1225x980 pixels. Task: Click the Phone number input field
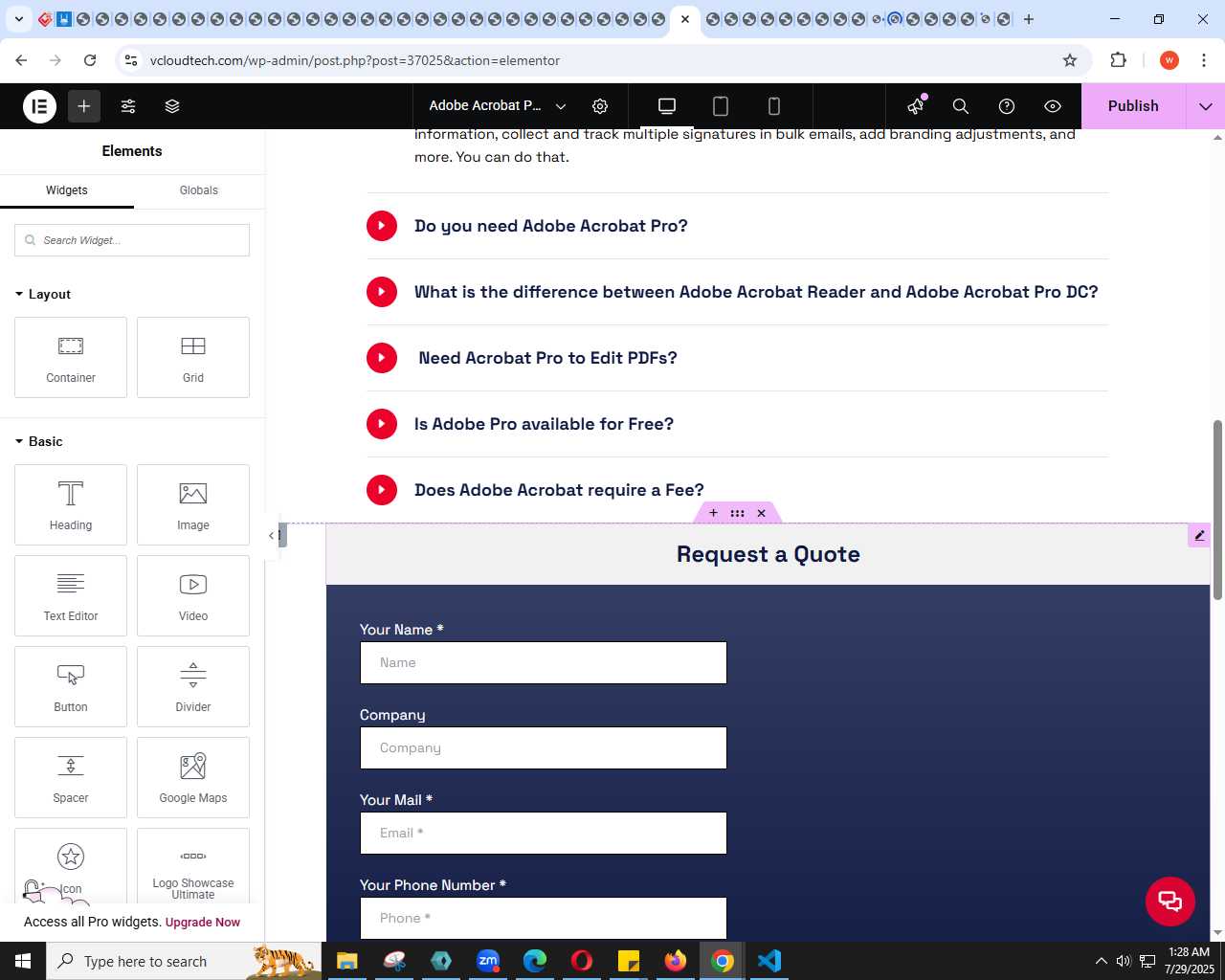click(x=544, y=918)
